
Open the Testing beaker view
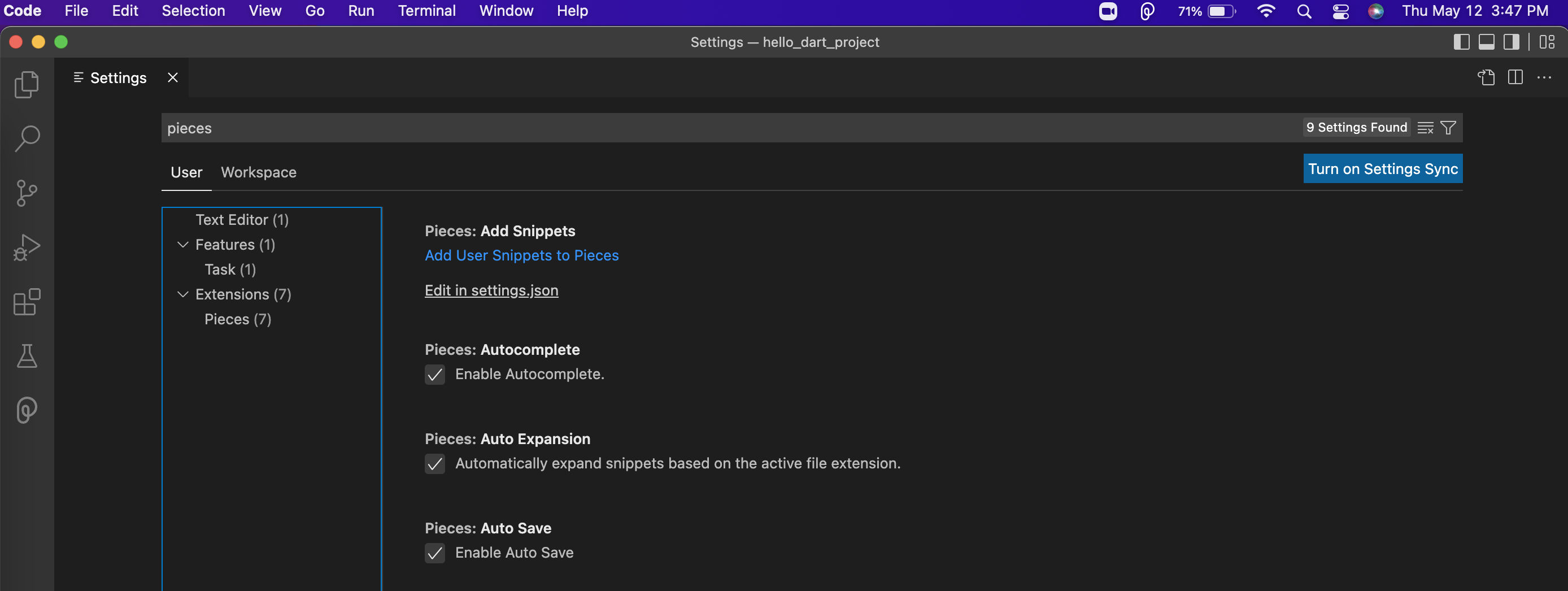pos(27,356)
